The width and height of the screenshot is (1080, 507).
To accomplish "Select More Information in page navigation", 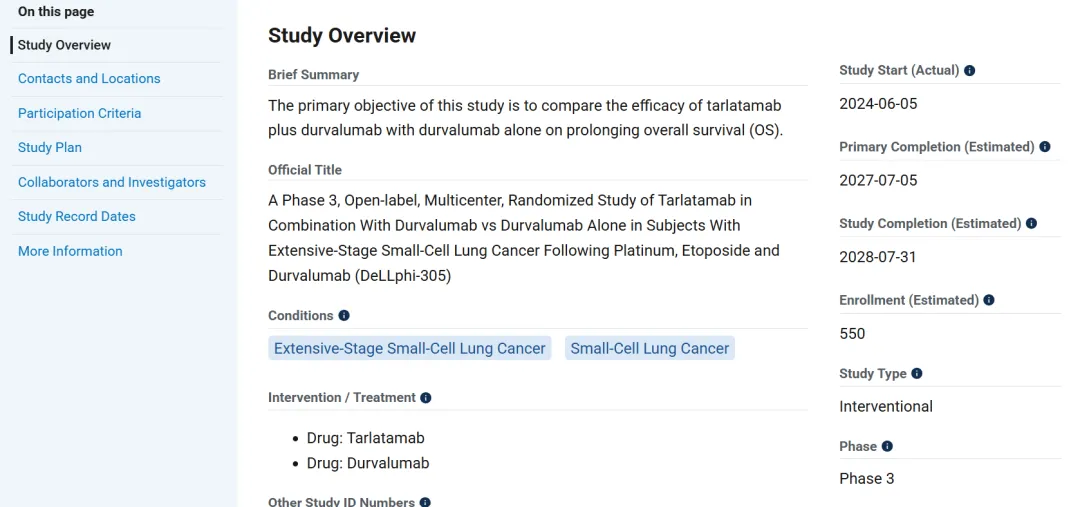I will pyautogui.click(x=70, y=251).
